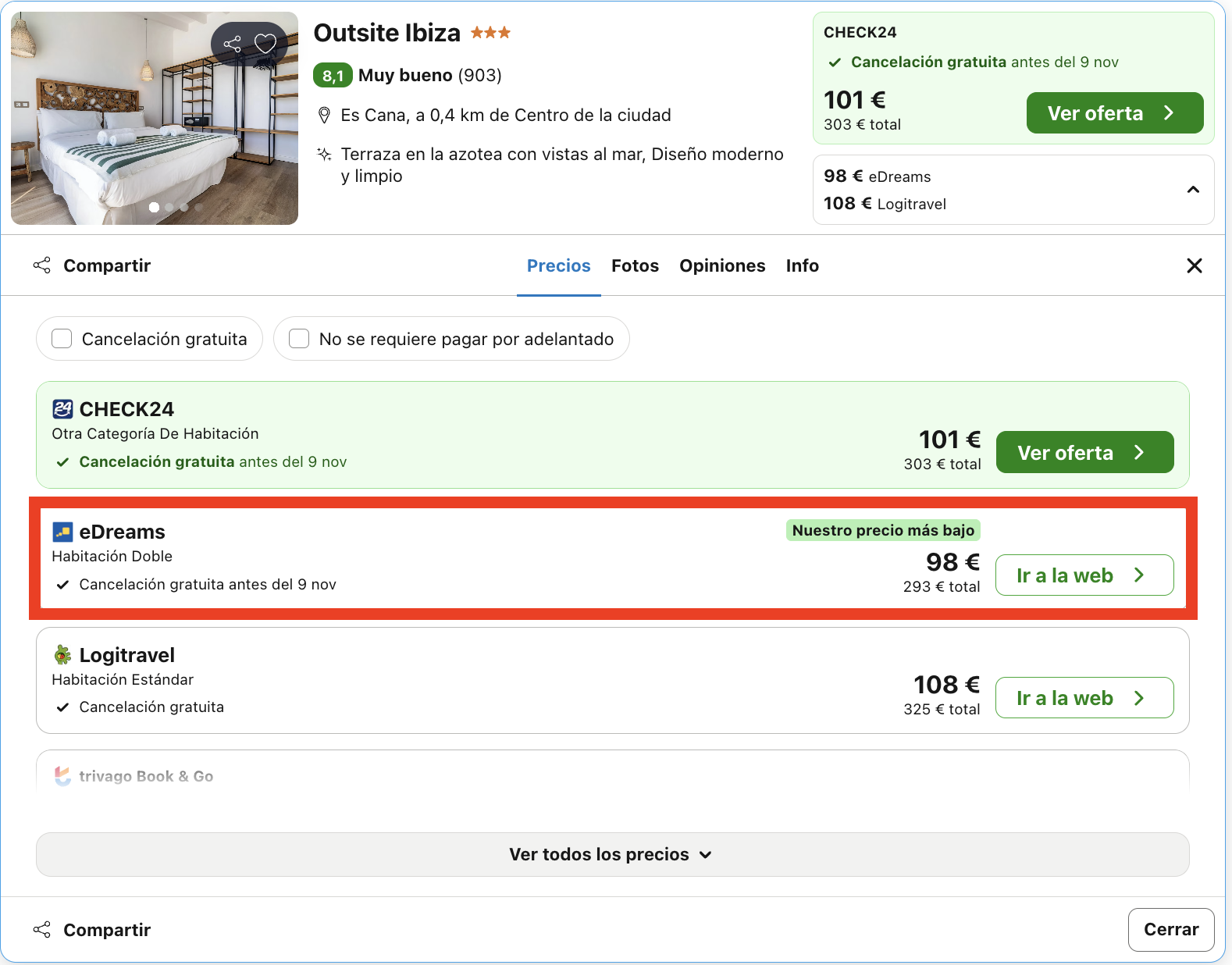
Task: Click trivago Book & Go provider name
Action: (x=146, y=776)
